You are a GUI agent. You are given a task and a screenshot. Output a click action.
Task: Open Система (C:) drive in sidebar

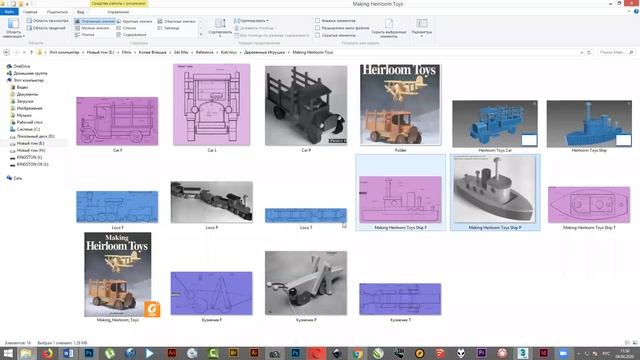28,129
